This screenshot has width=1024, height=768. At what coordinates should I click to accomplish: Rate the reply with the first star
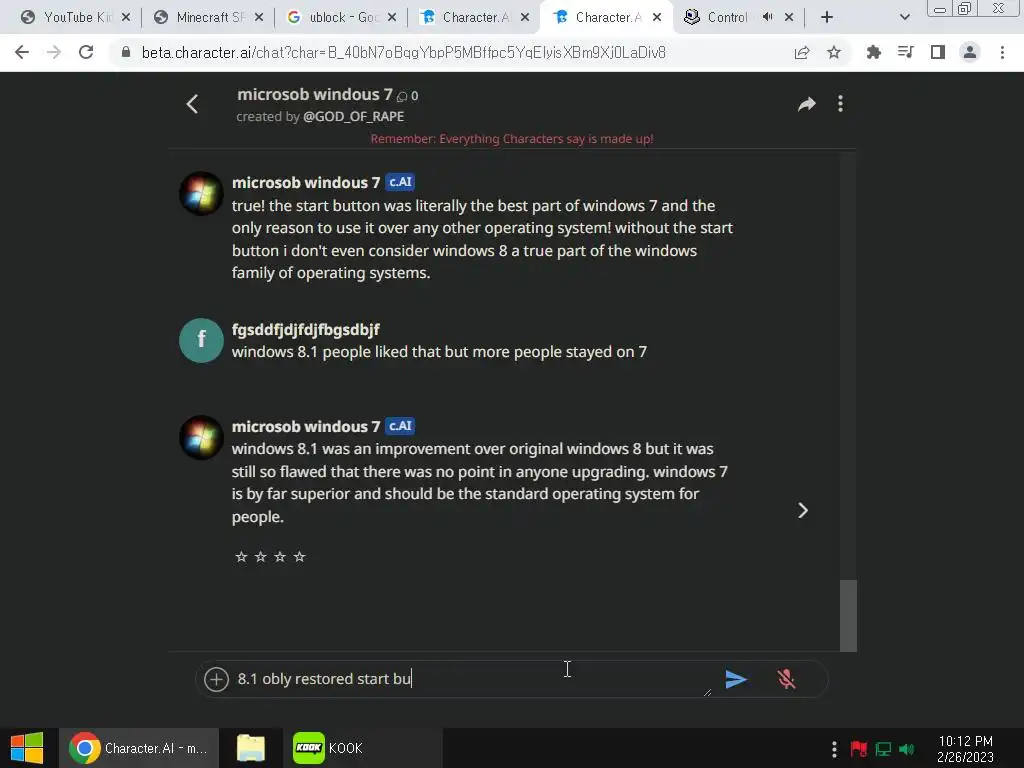(241, 556)
